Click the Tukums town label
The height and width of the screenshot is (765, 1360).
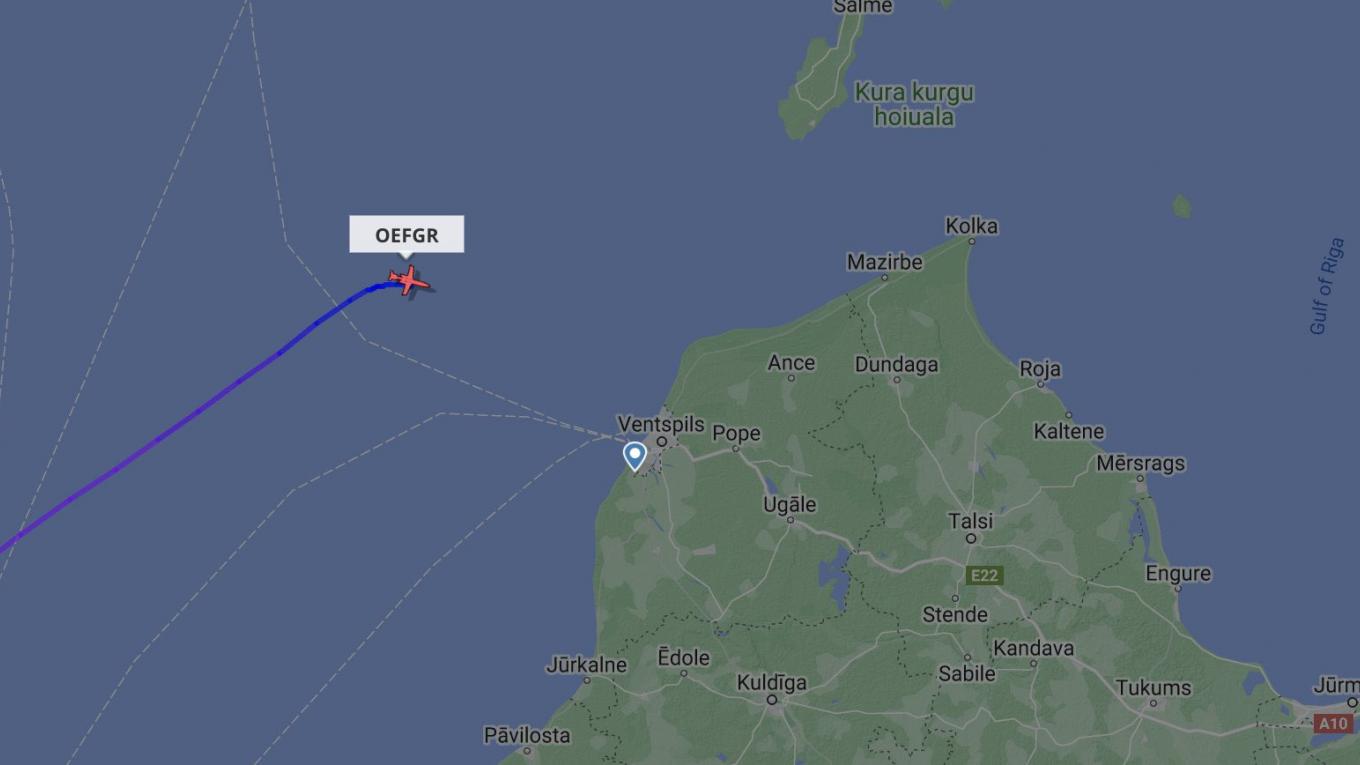point(1153,688)
